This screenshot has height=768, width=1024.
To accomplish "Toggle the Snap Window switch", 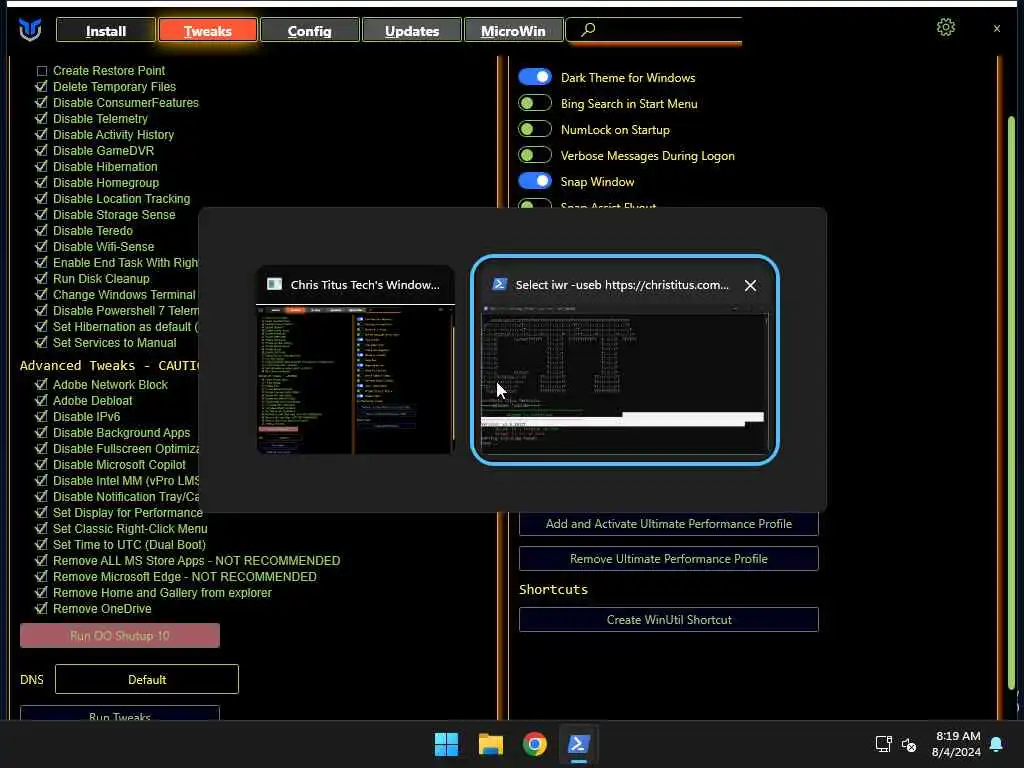I will (535, 181).
